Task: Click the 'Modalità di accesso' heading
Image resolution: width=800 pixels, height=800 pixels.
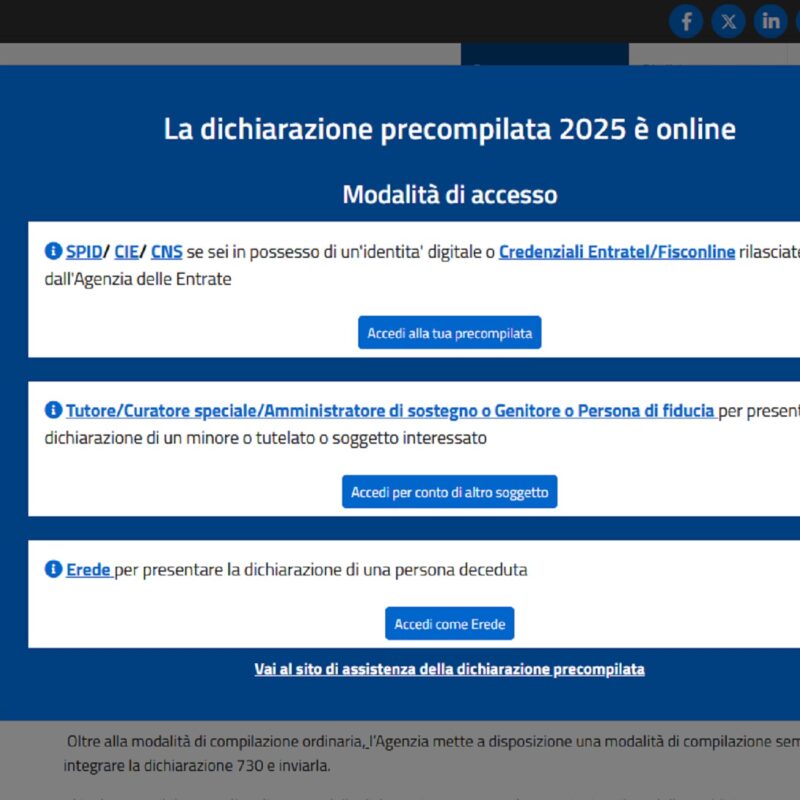Action: click(449, 194)
